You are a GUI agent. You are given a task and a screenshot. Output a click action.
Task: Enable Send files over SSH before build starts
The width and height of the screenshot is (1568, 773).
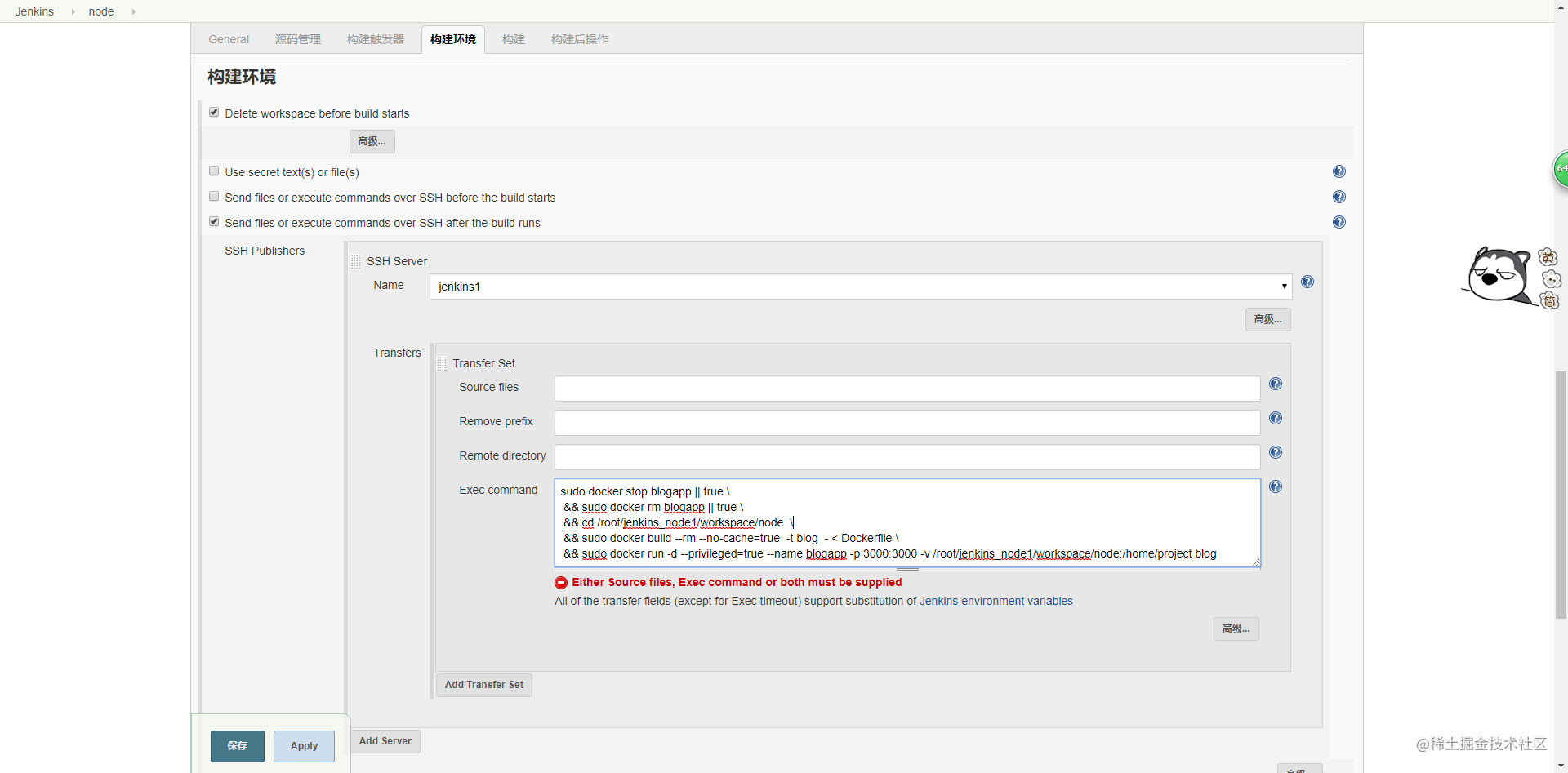point(214,196)
